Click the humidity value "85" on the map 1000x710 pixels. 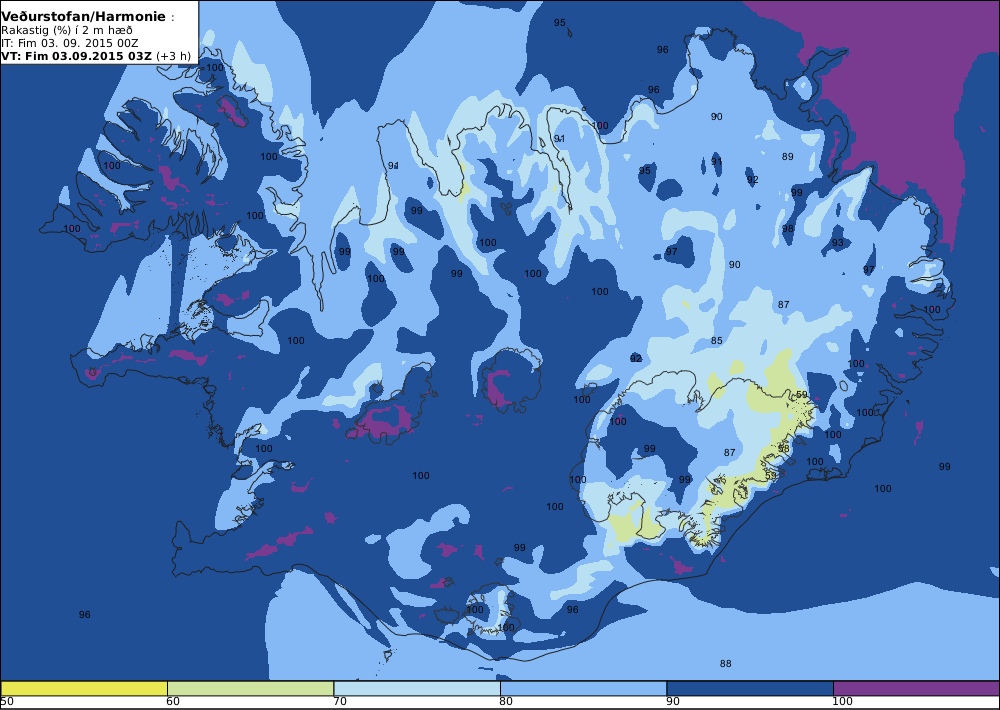[717, 341]
